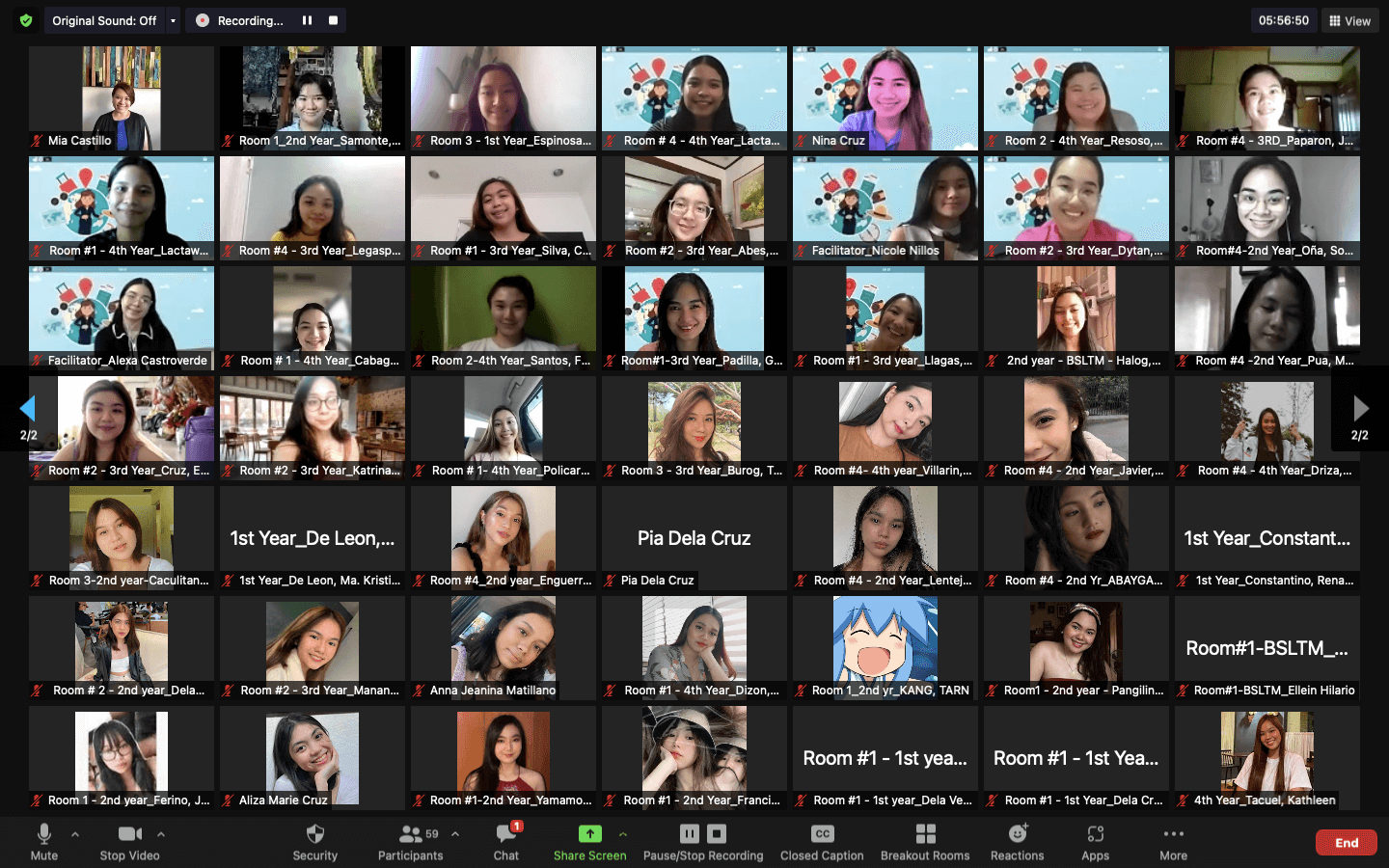Select Room 2-4th Year_Santos tile
This screenshot has height=868, width=1389.
pos(504,318)
